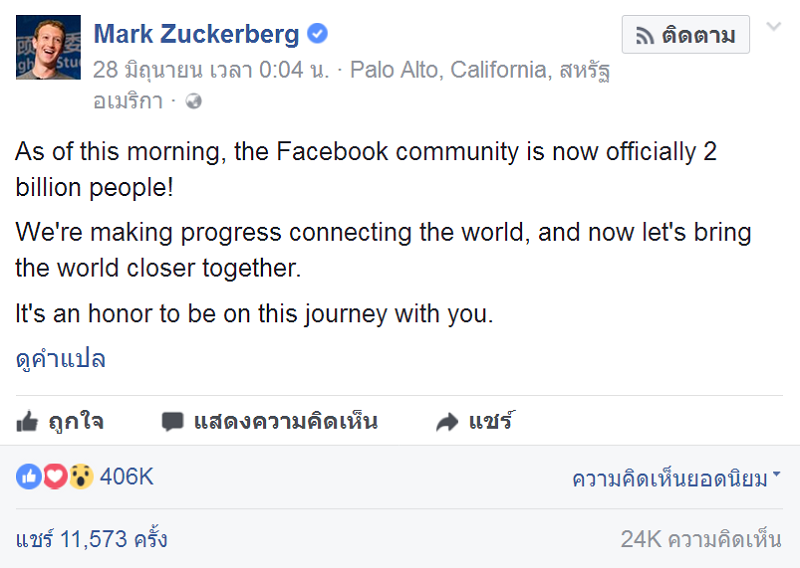Viewport: 800px width, 568px height.
Task: Click the thumbs-up Like icon
Action: coord(27,422)
